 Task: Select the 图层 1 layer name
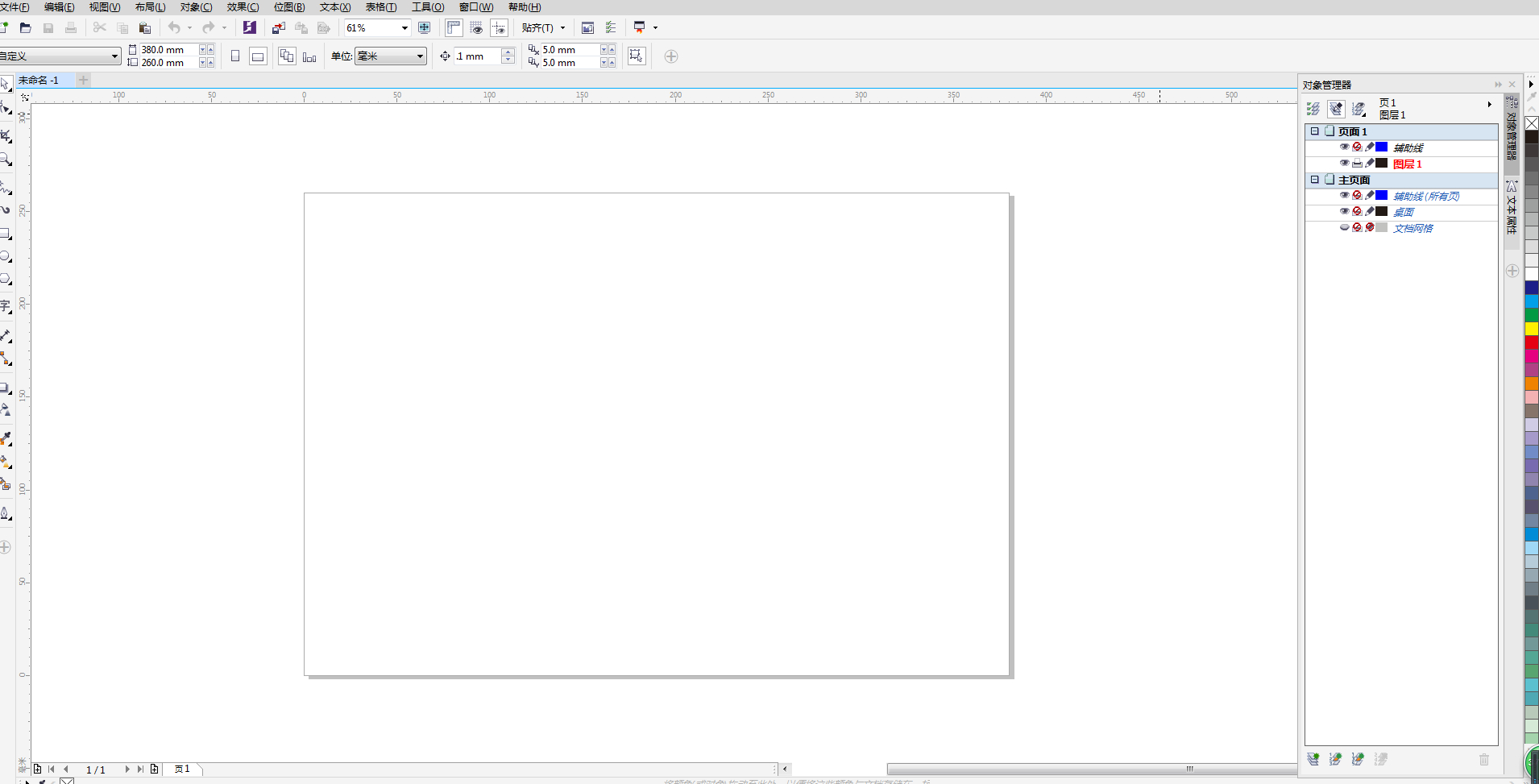point(1408,164)
